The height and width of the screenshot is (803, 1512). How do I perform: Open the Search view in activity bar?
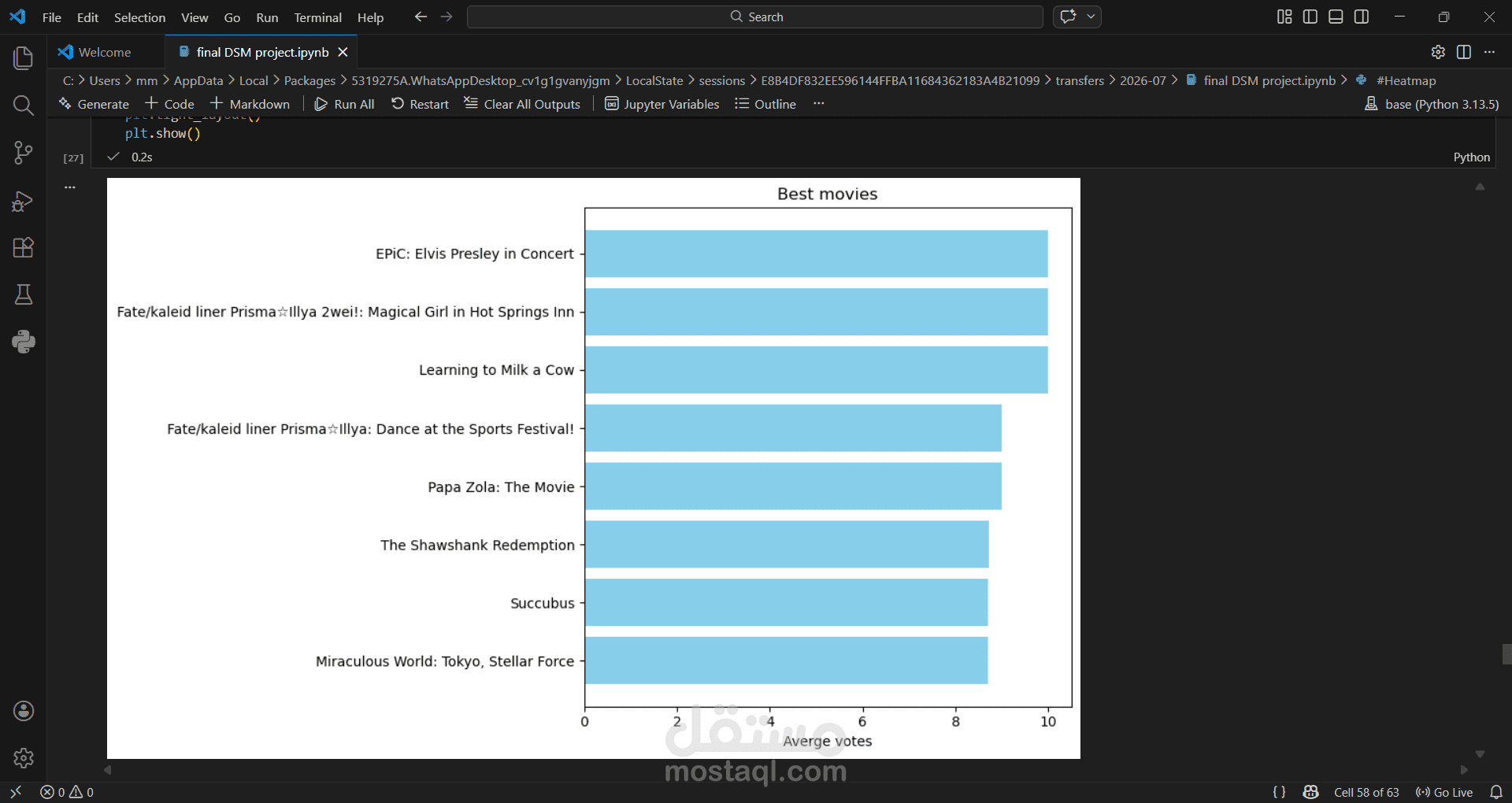point(24,105)
